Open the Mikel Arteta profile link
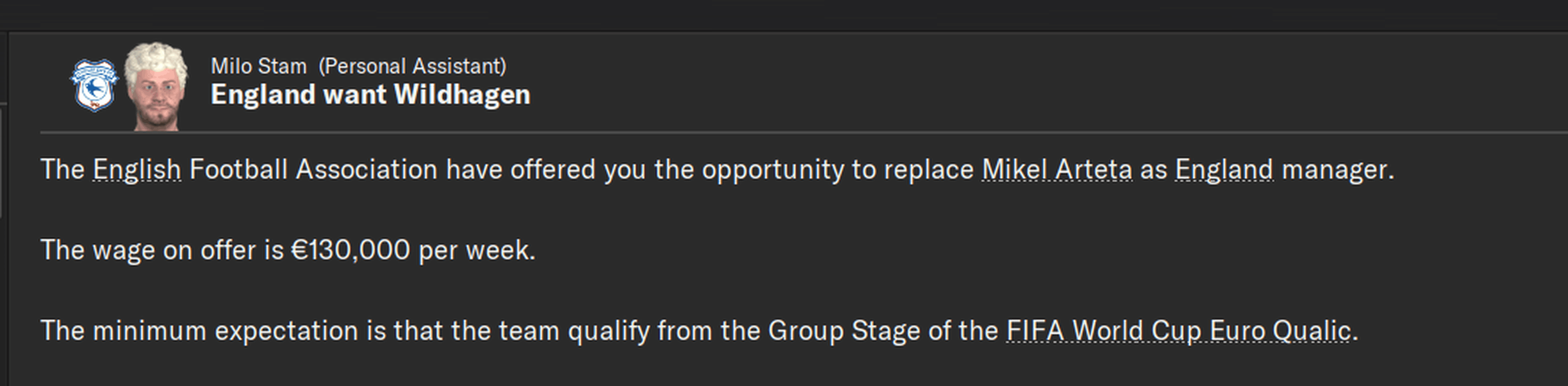This screenshot has width=1568, height=386. [1057, 170]
